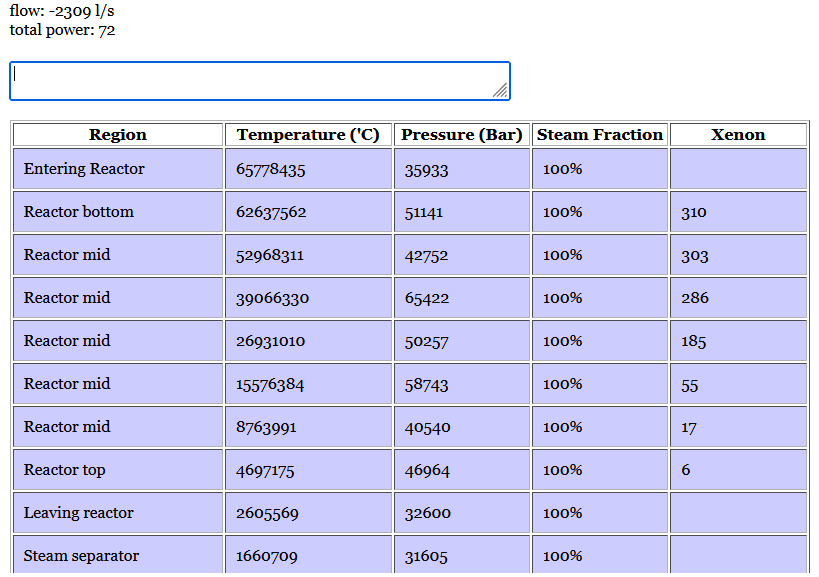Click Reactor mid label beside 39066330
This screenshot has width=819, height=577.
click(x=67, y=297)
